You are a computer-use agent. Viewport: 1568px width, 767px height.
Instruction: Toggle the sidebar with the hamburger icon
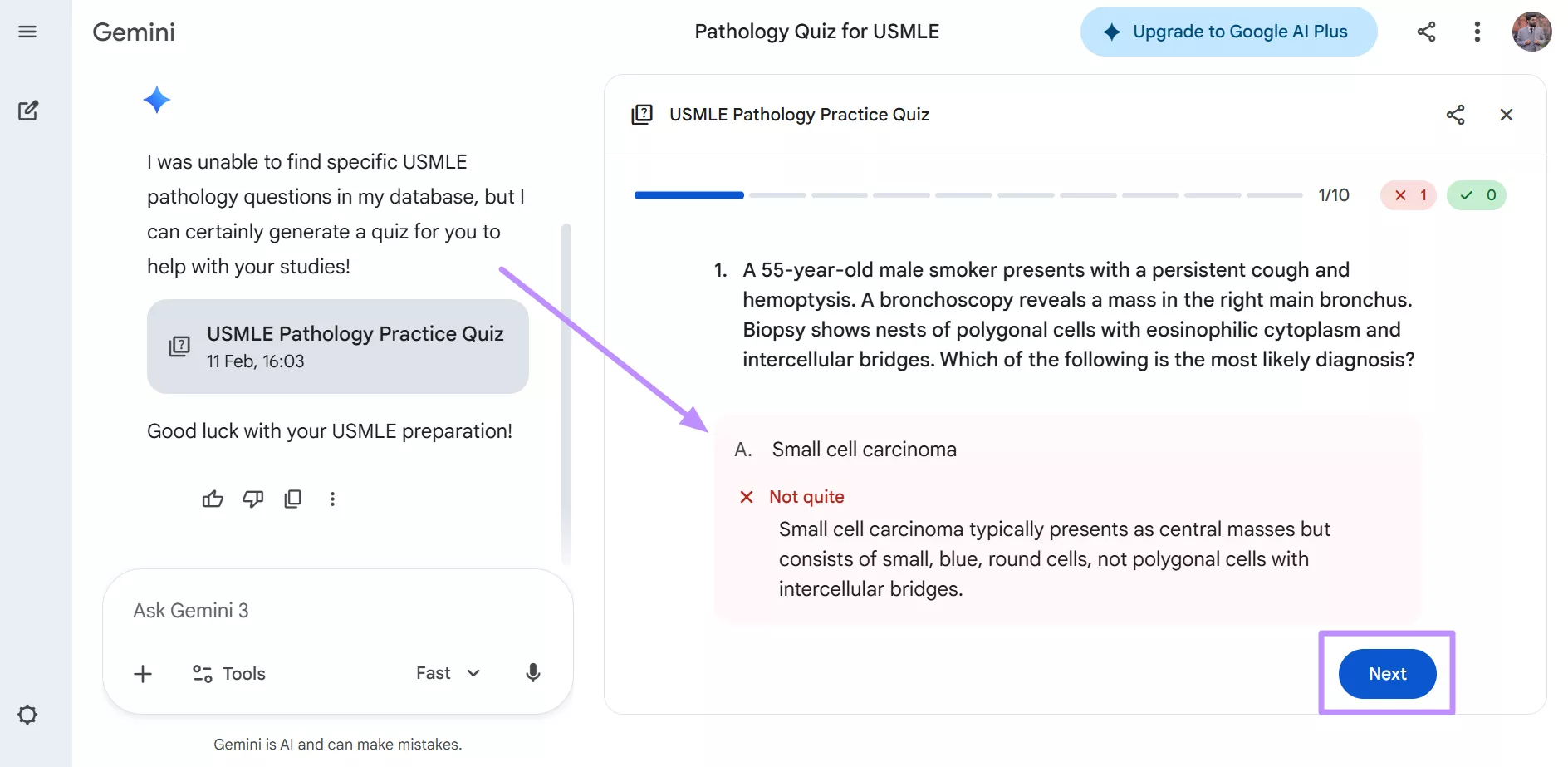[27, 32]
